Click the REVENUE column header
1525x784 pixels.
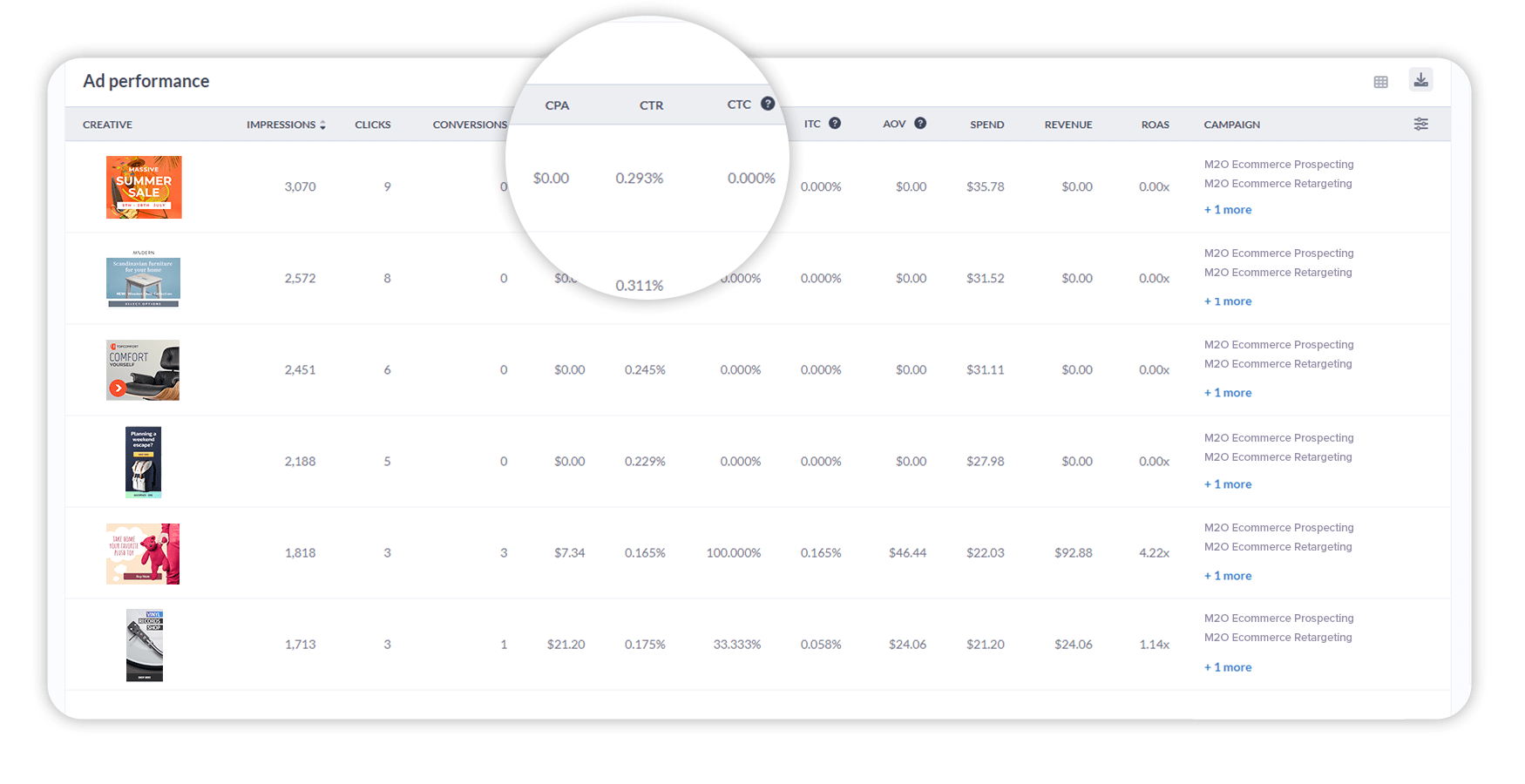(1068, 125)
